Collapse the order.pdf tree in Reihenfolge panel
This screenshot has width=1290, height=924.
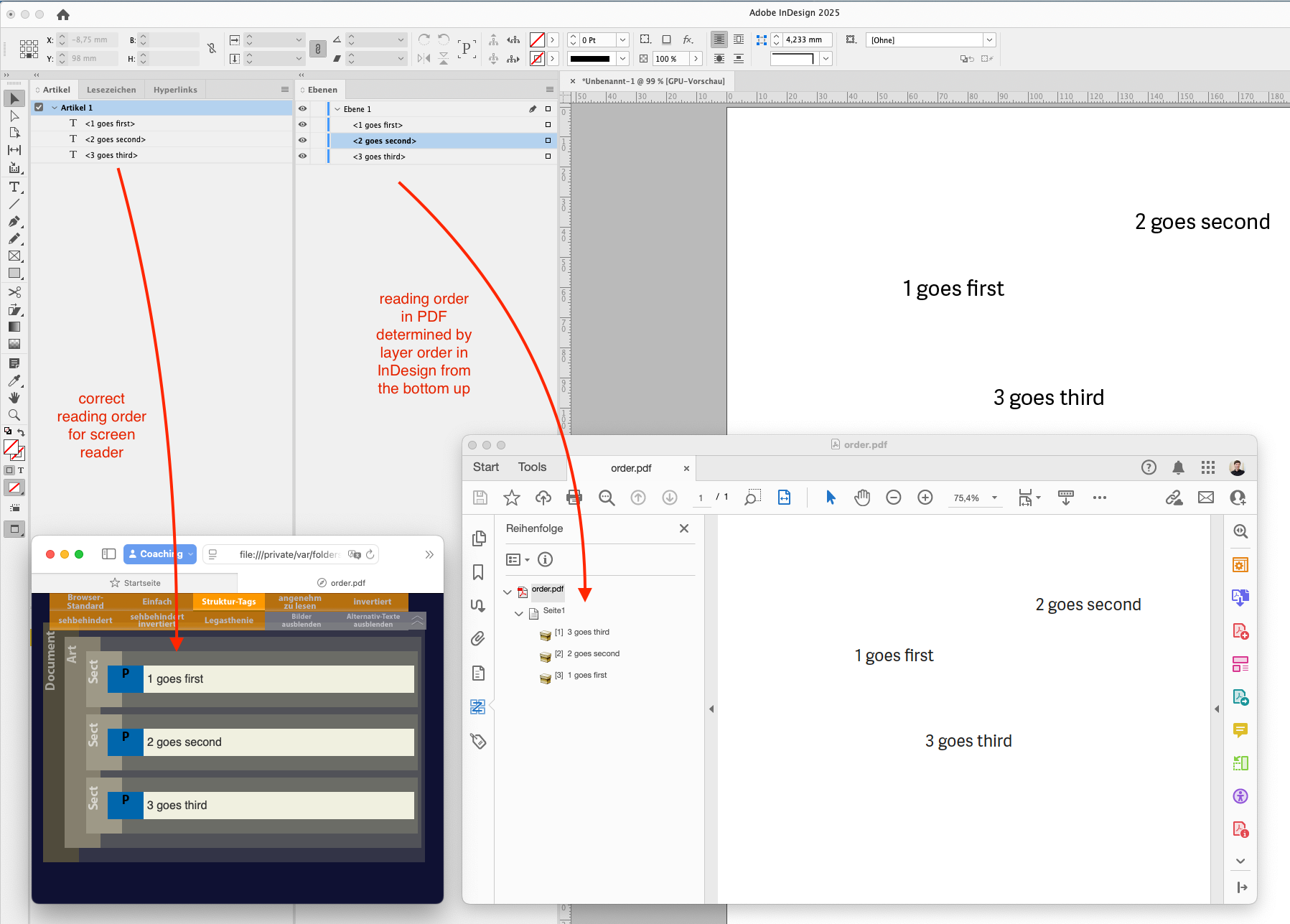point(508,592)
